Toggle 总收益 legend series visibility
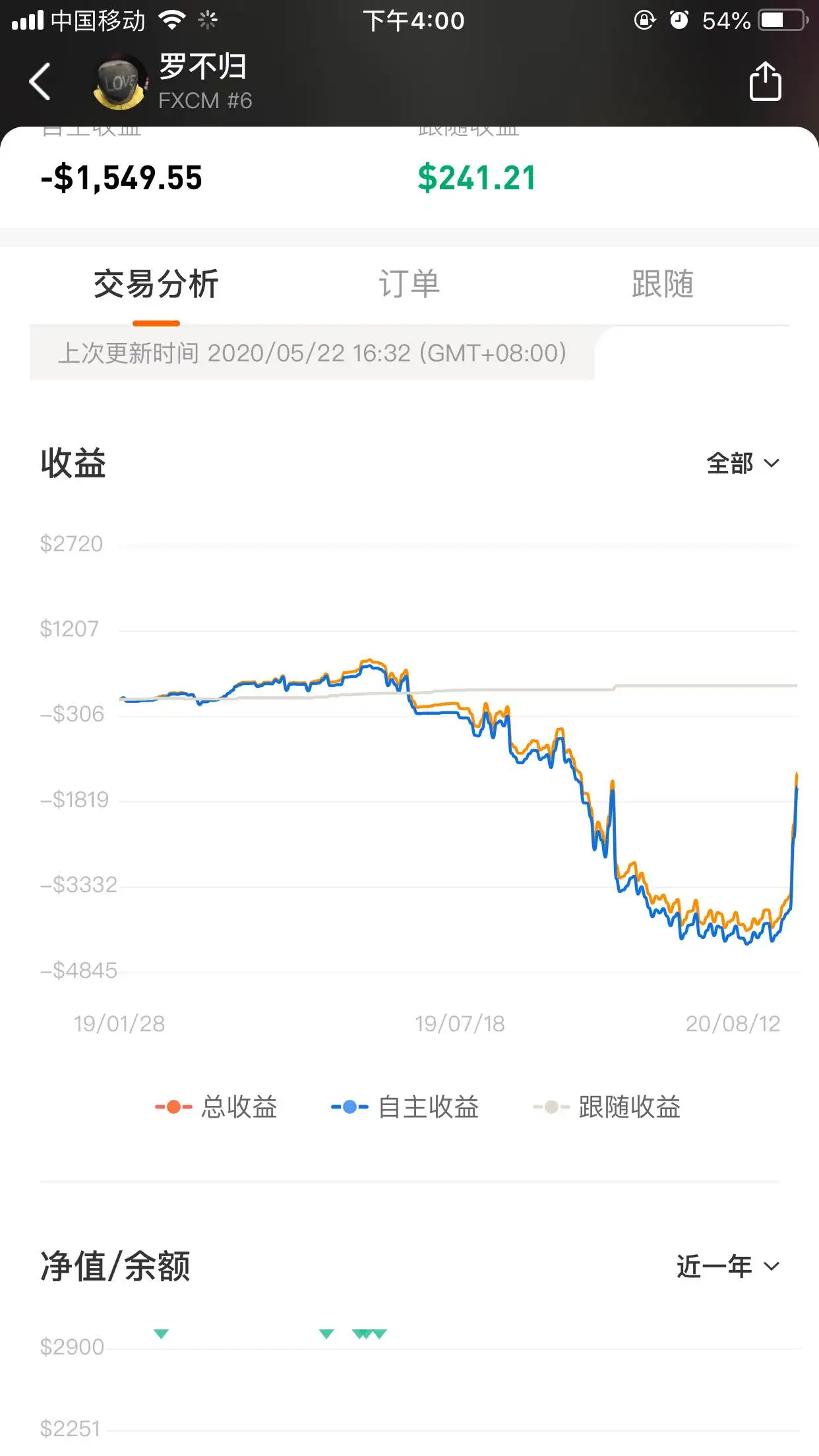The height and width of the screenshot is (1456, 819). (216, 1107)
